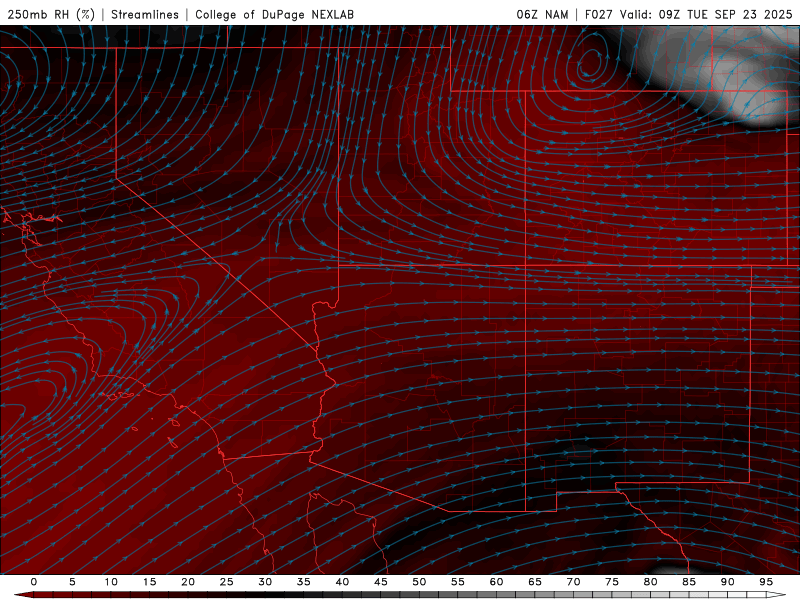The image size is (800, 600).
Task: Click the '40' label on the color scale
Action: 342,582
